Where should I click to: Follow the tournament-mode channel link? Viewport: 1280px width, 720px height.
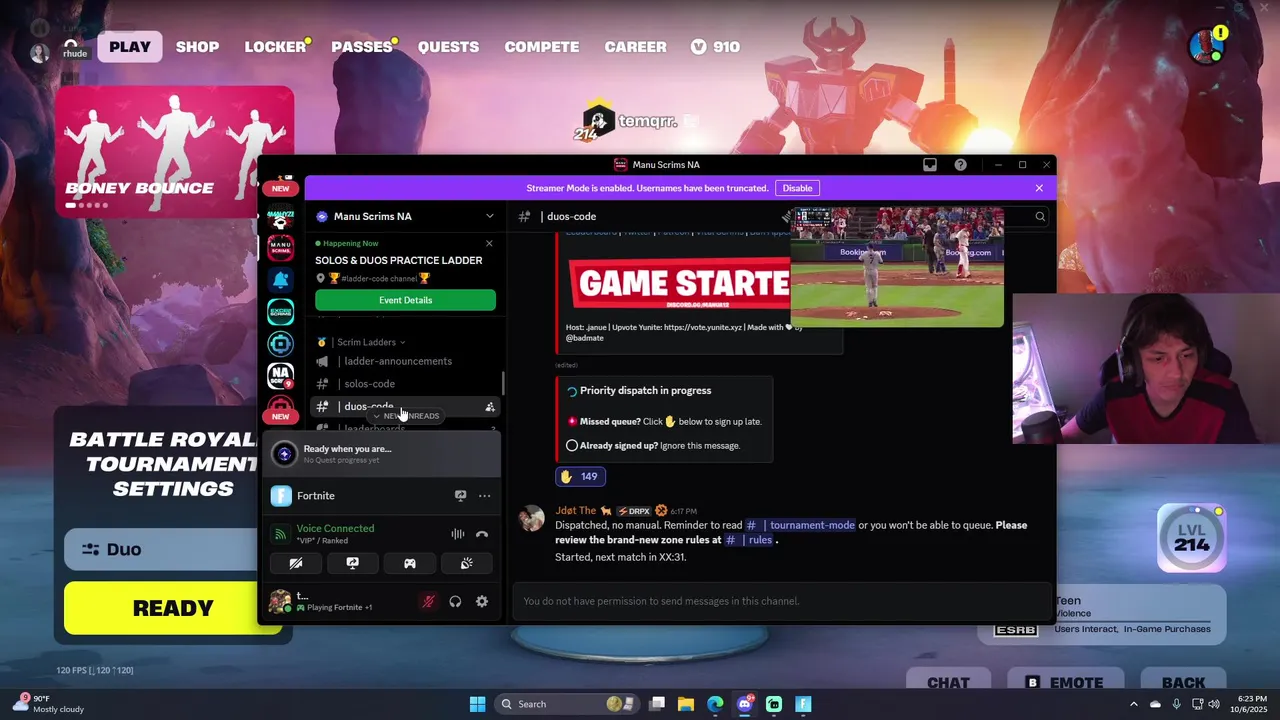click(x=800, y=525)
